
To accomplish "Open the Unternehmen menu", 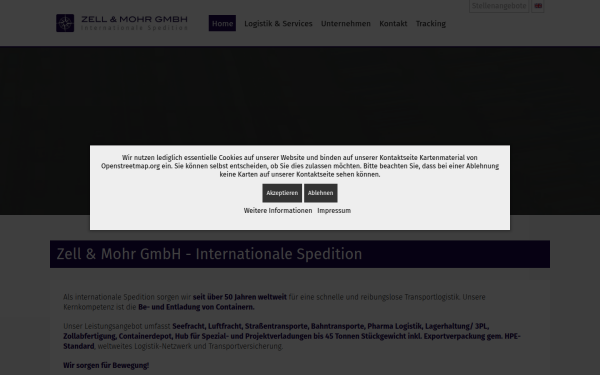I will click(346, 23).
